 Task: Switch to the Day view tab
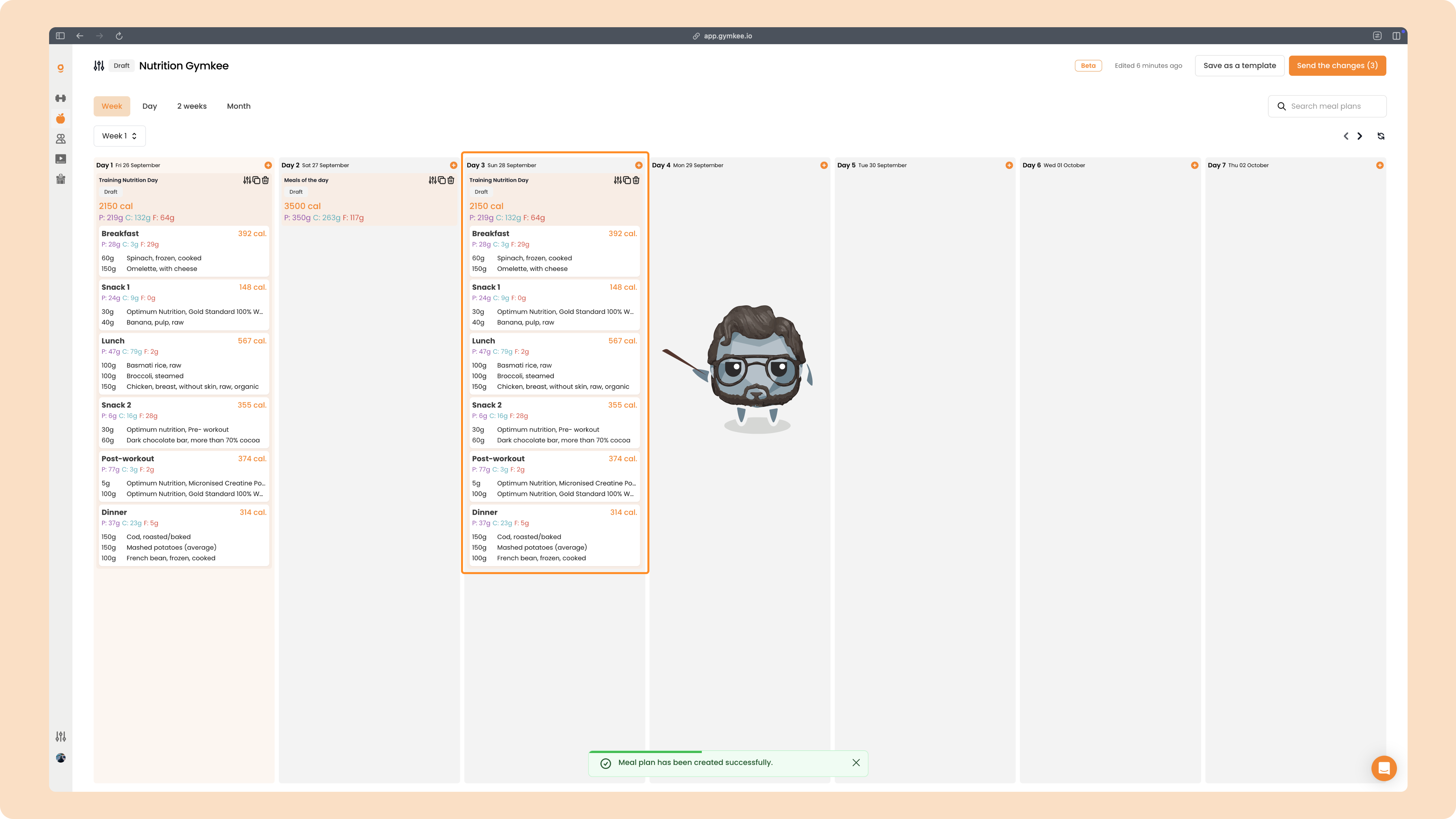[150, 106]
